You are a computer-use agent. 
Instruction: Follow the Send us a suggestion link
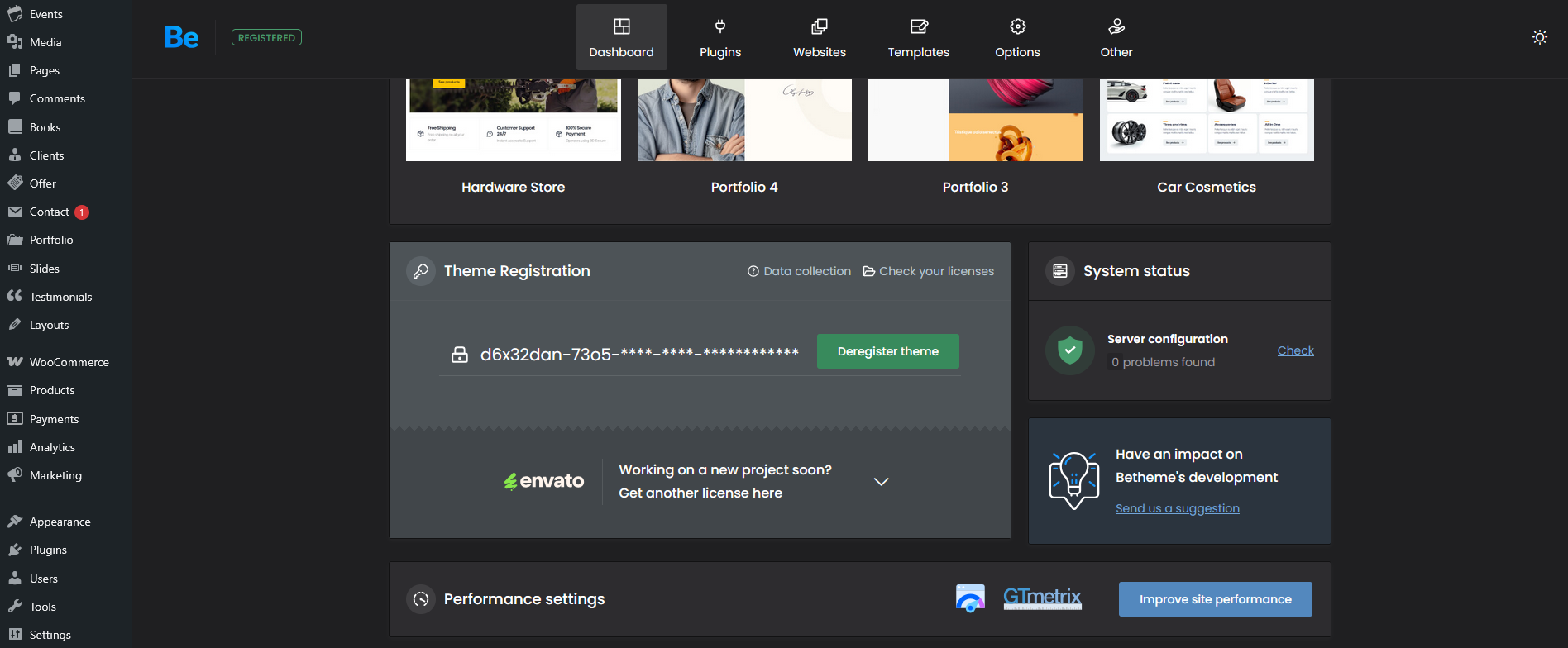1177,508
